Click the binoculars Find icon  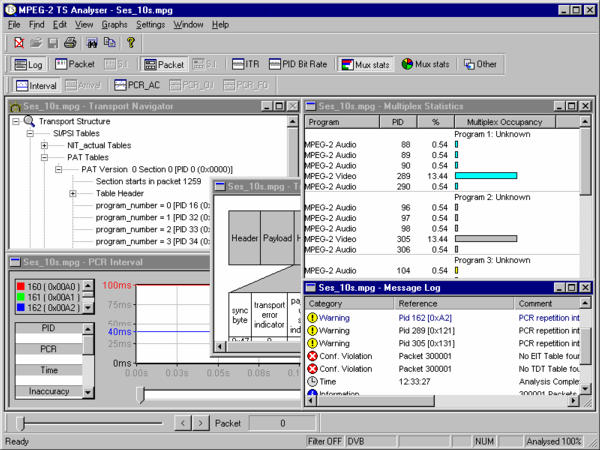pos(93,43)
